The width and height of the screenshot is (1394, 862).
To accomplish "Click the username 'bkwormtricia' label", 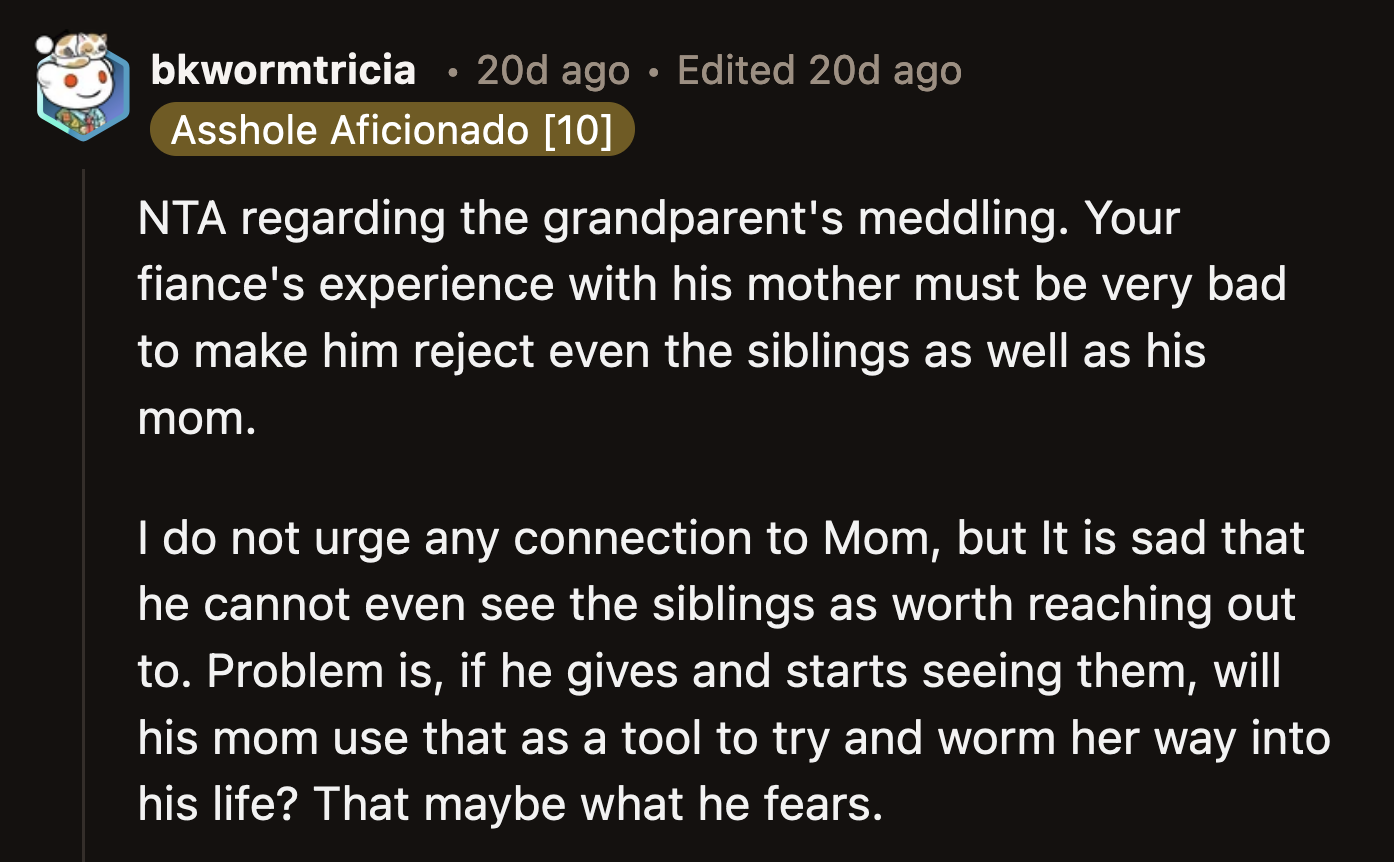I will pyautogui.click(x=283, y=69).
